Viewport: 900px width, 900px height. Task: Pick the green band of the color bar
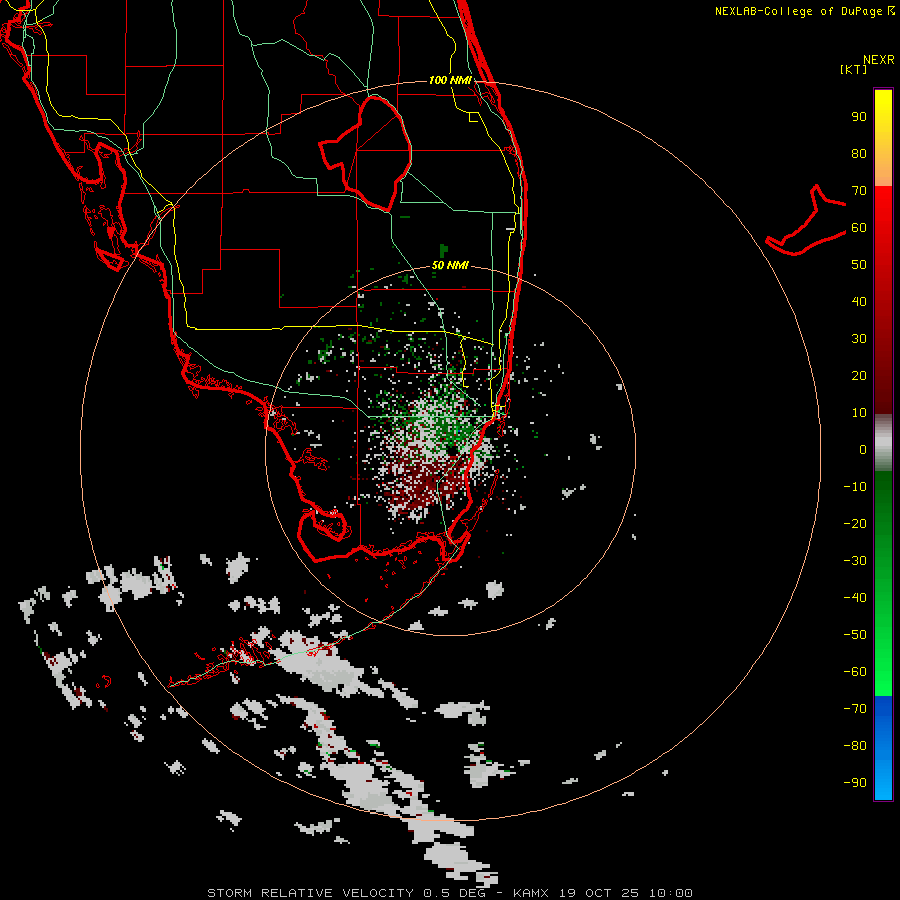883,584
